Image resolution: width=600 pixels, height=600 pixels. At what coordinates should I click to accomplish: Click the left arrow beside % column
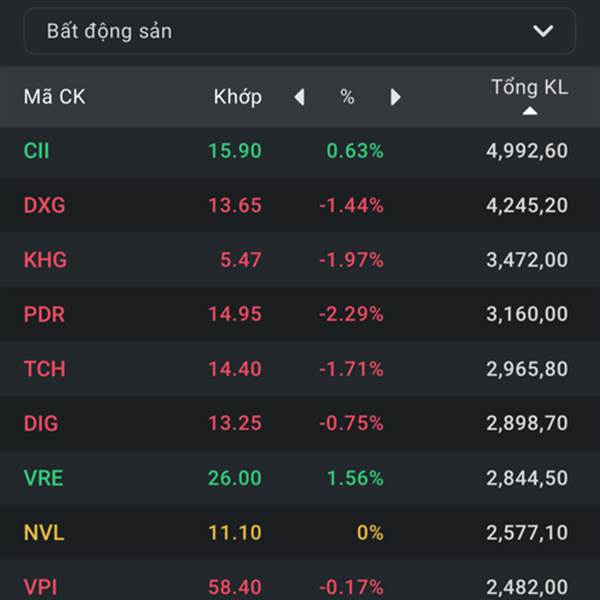(x=299, y=97)
